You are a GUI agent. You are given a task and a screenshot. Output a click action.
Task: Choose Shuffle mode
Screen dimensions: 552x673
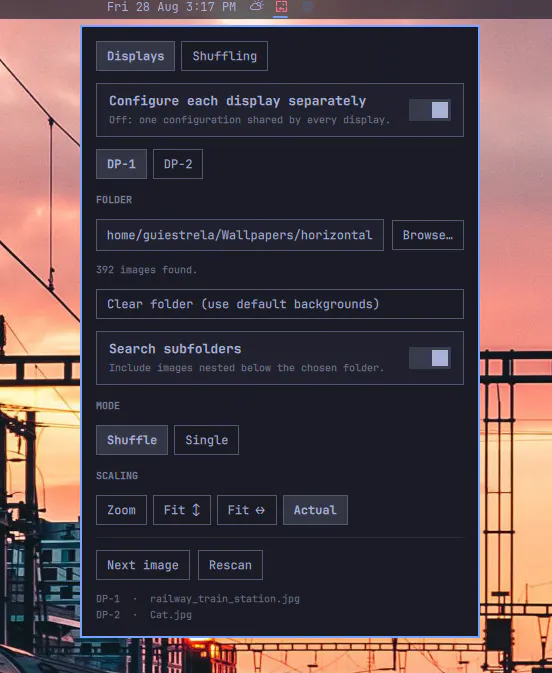coord(132,440)
